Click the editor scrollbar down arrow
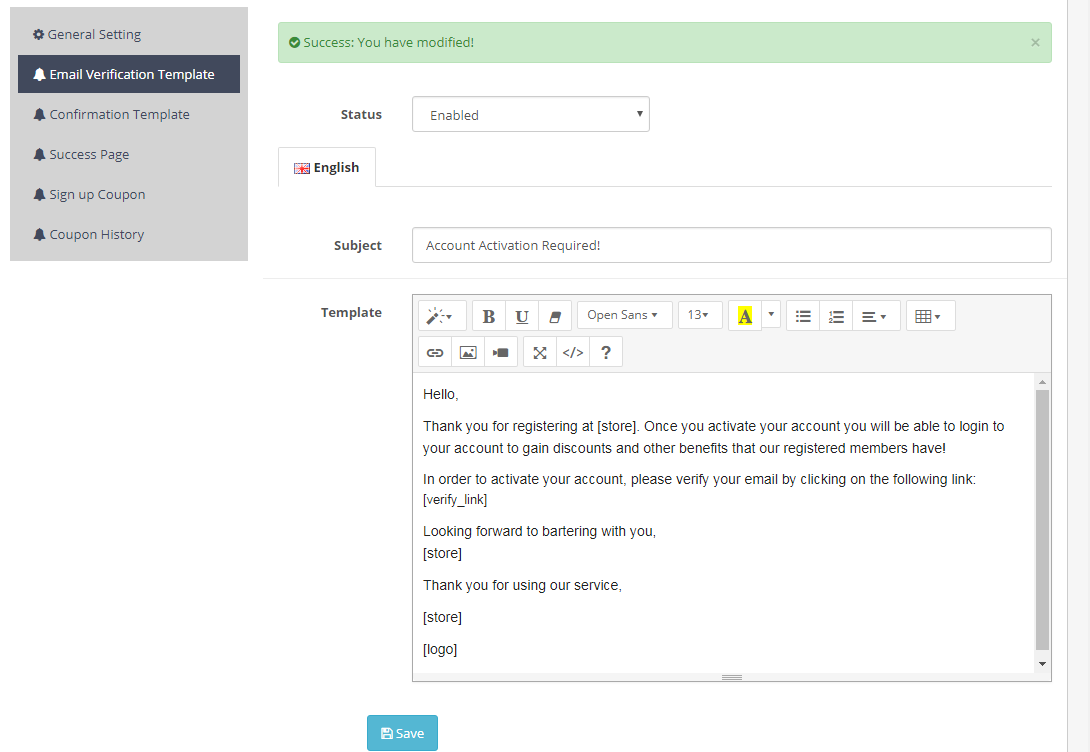 pyautogui.click(x=1042, y=664)
